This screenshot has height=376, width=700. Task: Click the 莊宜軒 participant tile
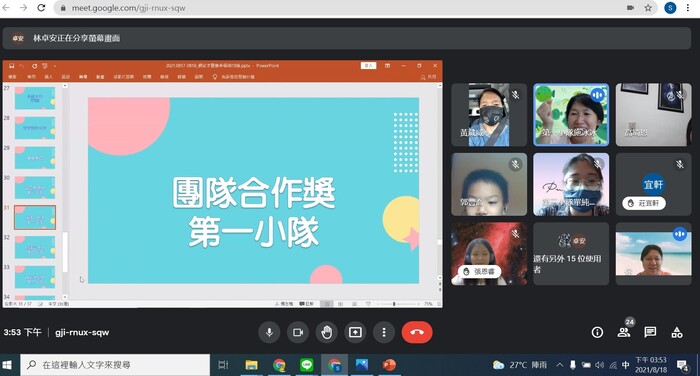(x=654, y=184)
